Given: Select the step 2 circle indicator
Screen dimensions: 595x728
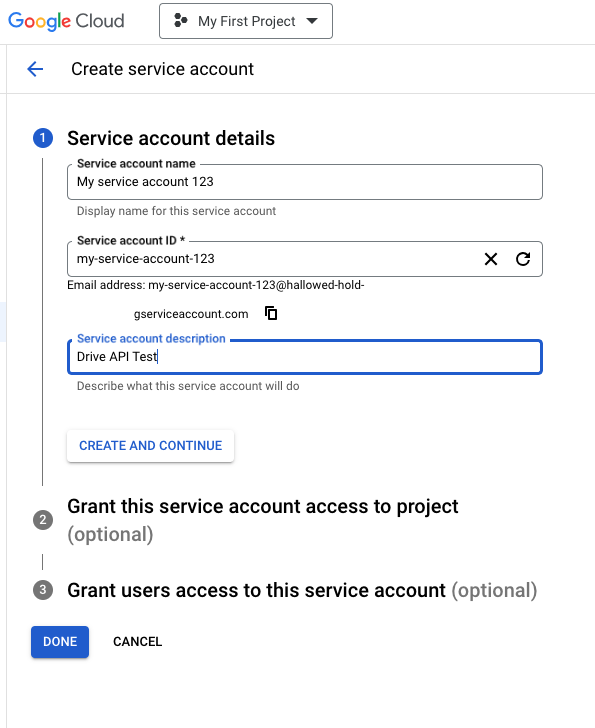Looking at the screenshot, I should [x=43, y=520].
